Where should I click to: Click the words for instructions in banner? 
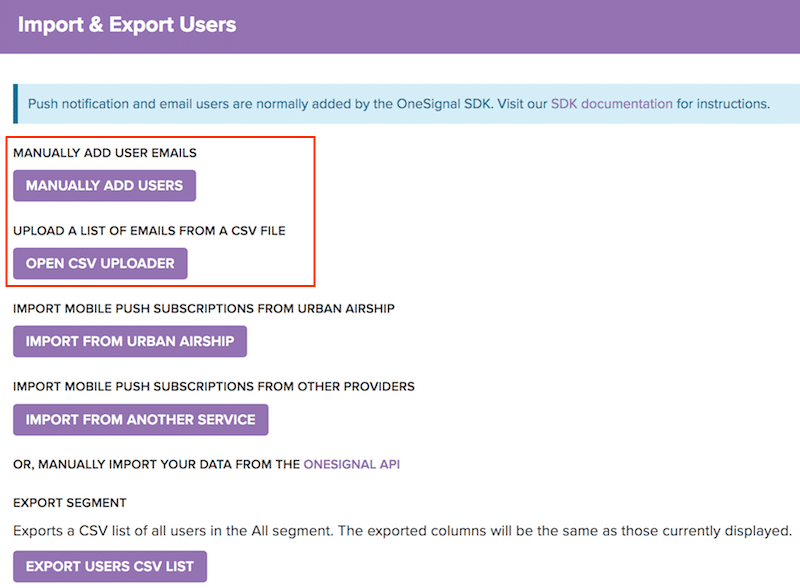tap(723, 104)
